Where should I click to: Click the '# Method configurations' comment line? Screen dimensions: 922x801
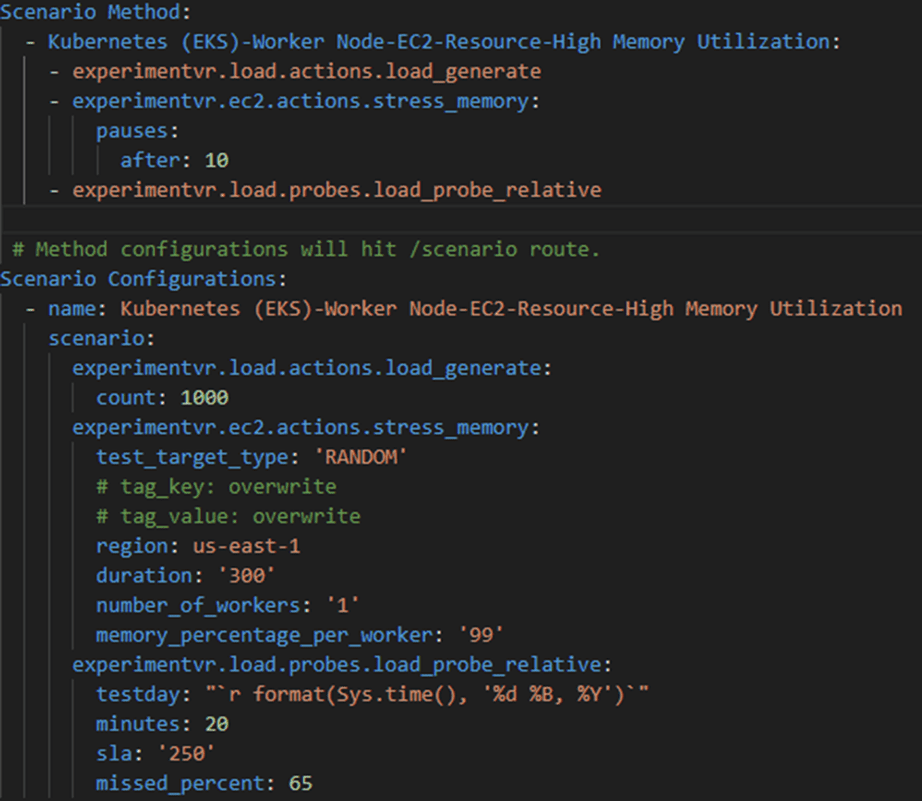tap(306, 250)
